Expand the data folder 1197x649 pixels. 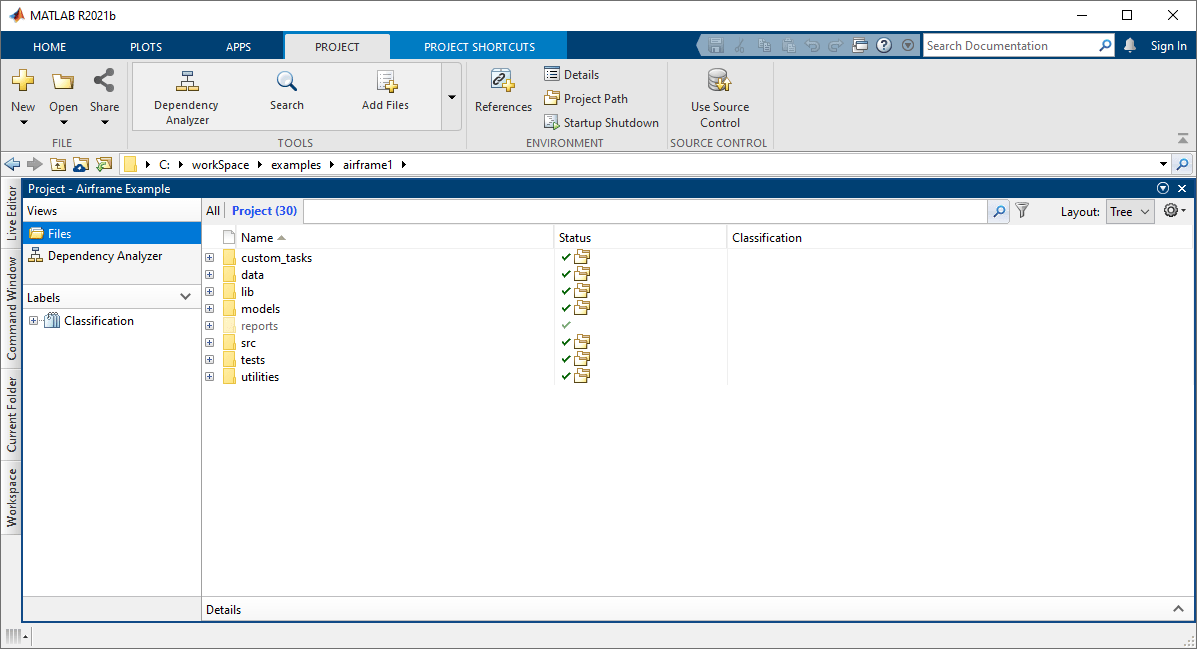point(210,275)
